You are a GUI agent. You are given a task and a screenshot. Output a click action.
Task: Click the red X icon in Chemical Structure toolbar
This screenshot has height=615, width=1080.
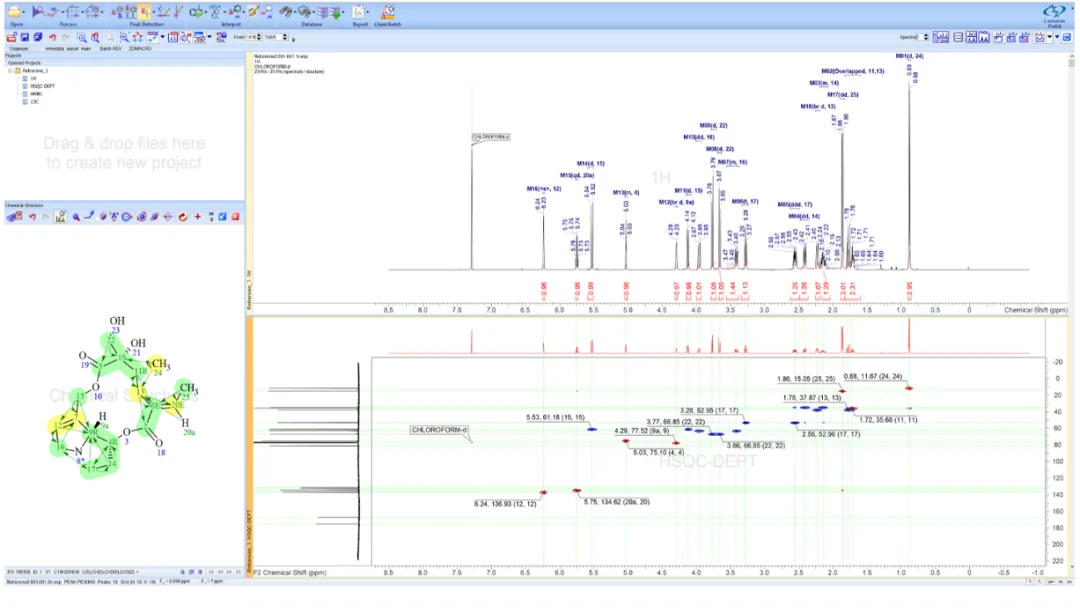pyautogui.click(x=236, y=217)
